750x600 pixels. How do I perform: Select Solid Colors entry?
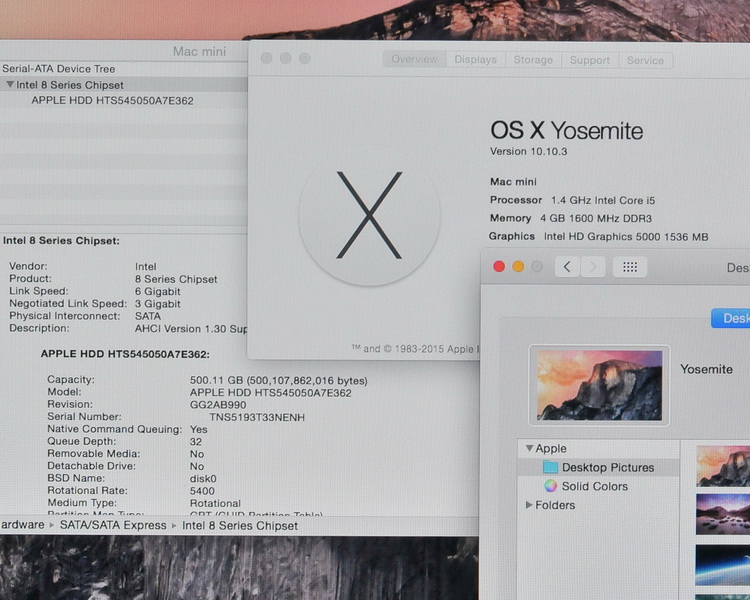pos(595,486)
